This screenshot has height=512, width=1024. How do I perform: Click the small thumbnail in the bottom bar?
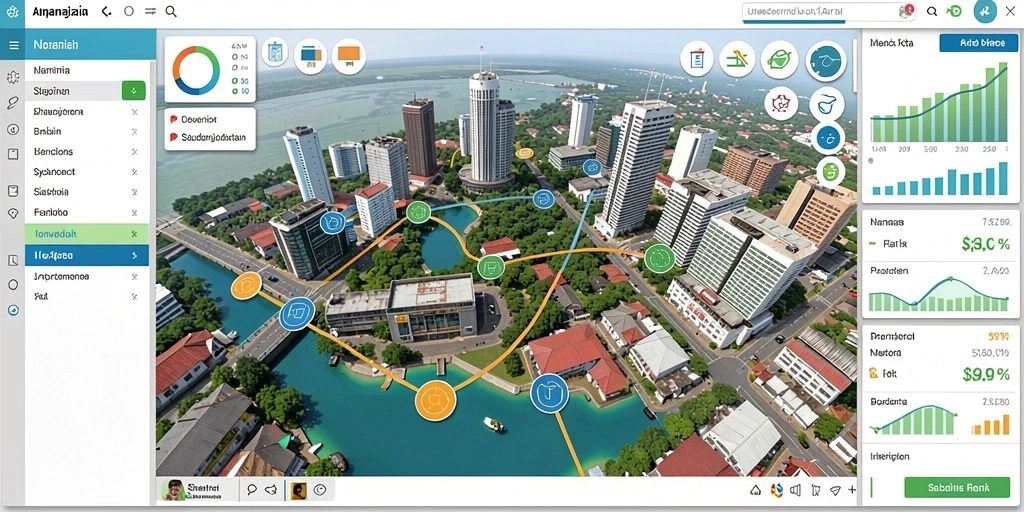[x=298, y=490]
